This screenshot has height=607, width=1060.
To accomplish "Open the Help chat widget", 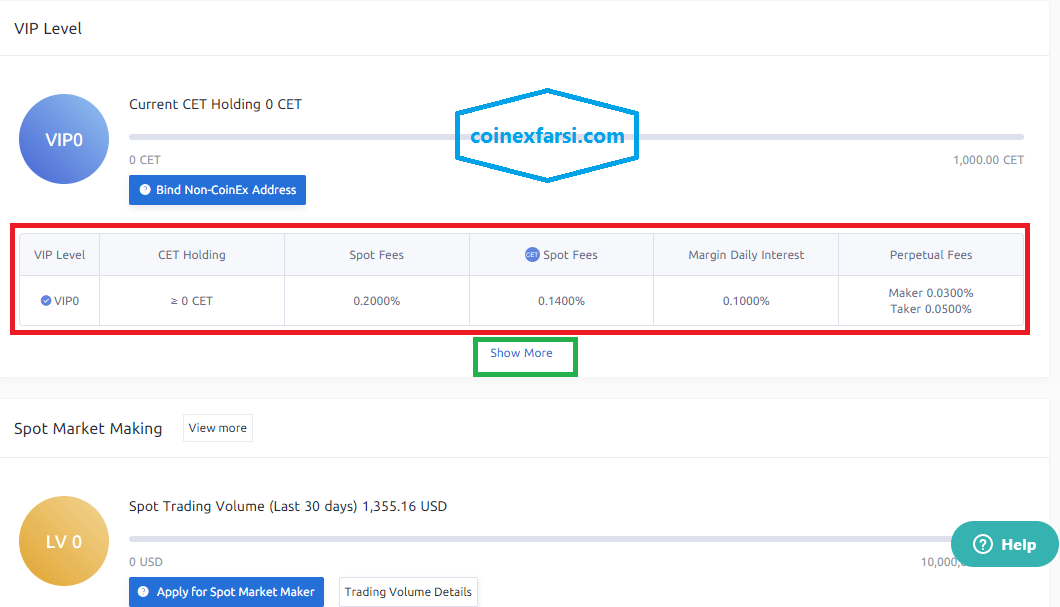I will point(1004,544).
